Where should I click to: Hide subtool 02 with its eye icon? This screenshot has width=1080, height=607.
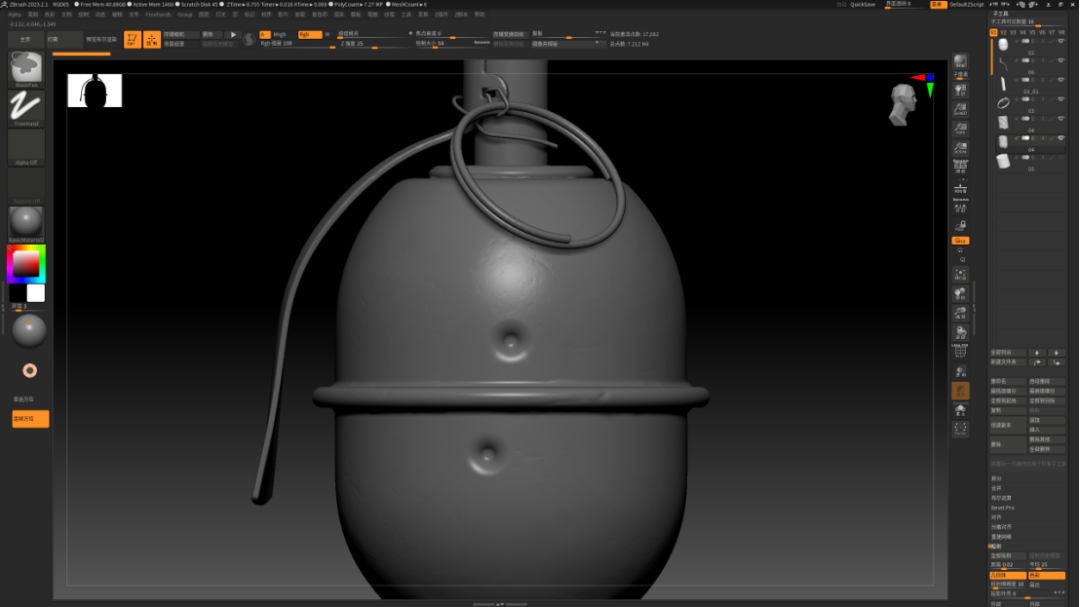[1061, 41]
